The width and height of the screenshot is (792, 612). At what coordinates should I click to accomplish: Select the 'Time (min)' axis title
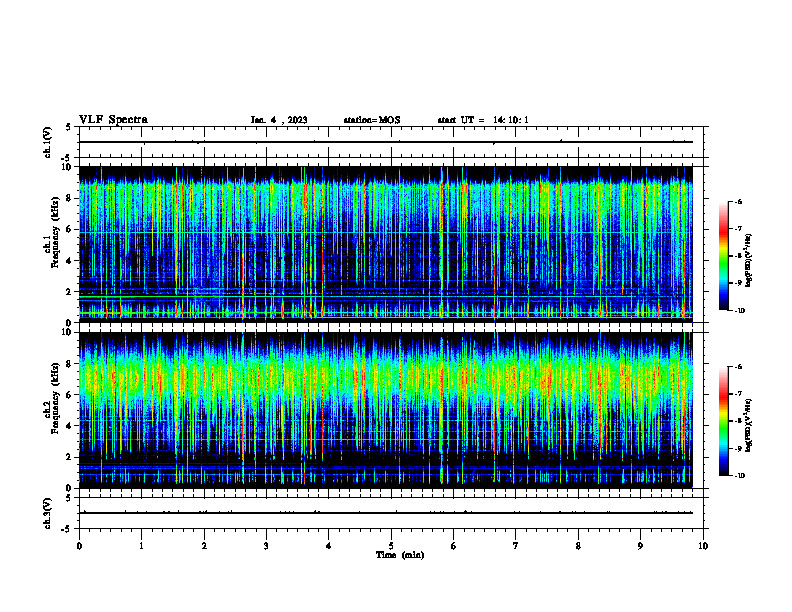[400, 555]
